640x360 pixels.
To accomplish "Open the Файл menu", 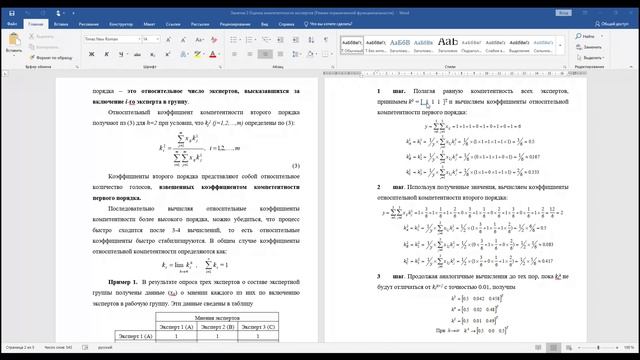I will pyautogui.click(x=12, y=24).
